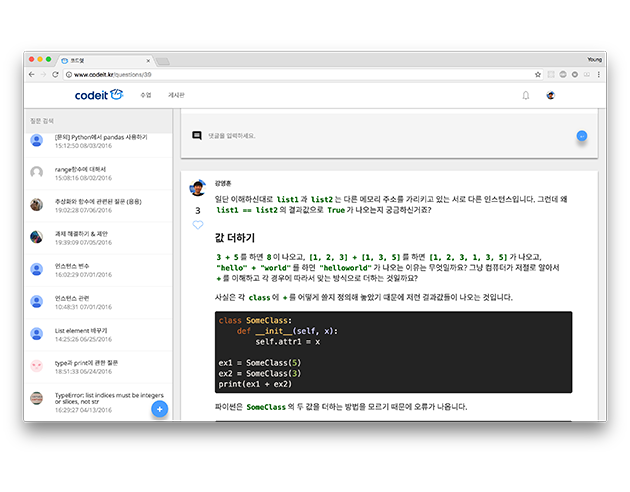Open the notifications bell
630x492 pixels.
pyautogui.click(x=526, y=95)
